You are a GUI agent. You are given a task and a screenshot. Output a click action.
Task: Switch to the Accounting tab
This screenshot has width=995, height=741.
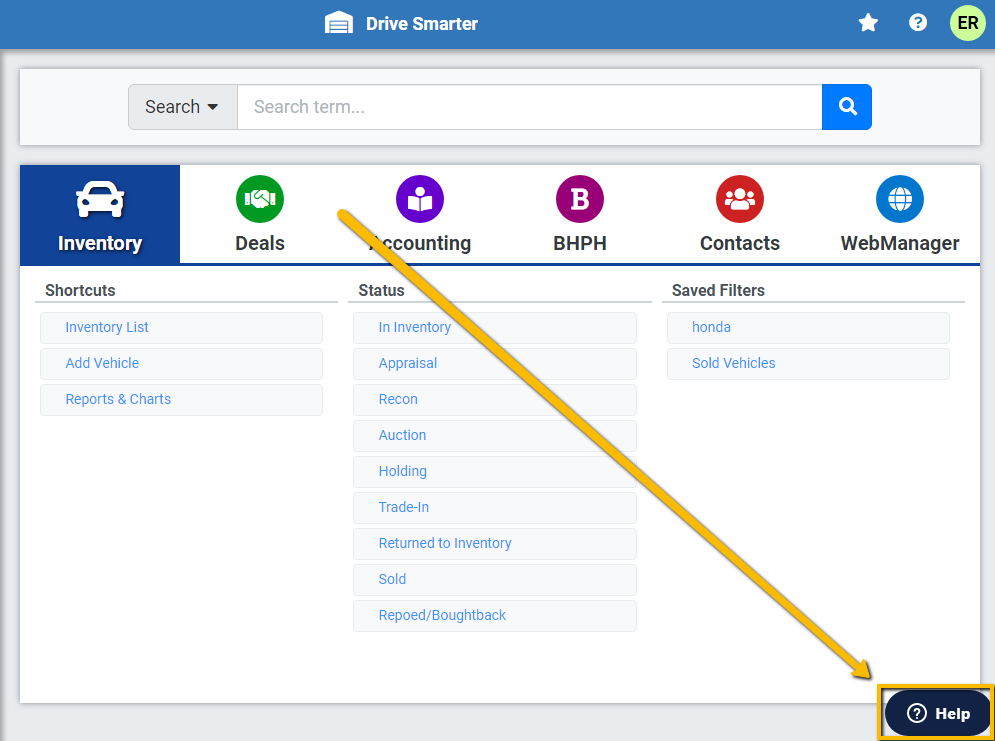pos(419,215)
